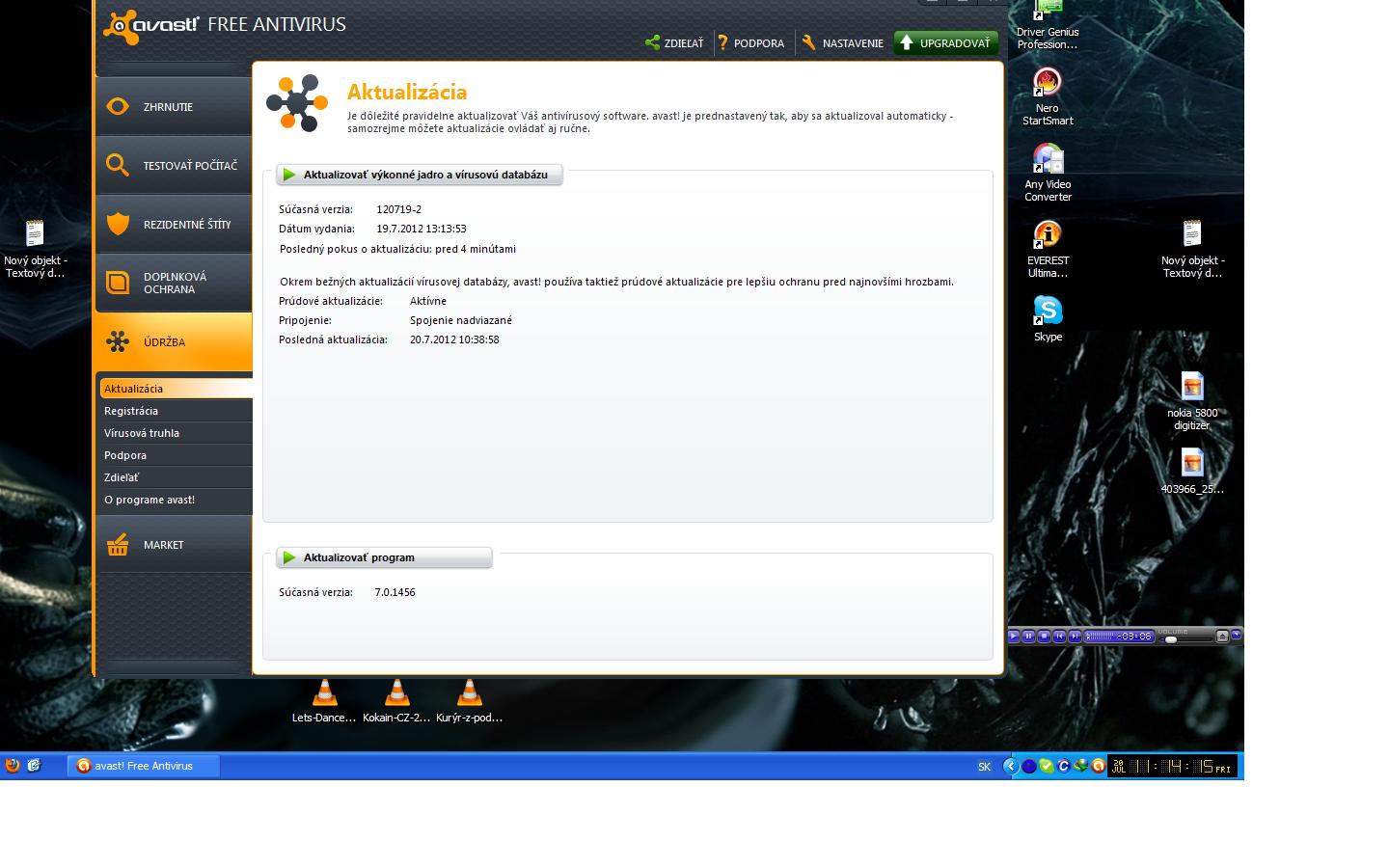
Task: Click last update time 20.7.2012 10:38:58
Action: (x=454, y=339)
